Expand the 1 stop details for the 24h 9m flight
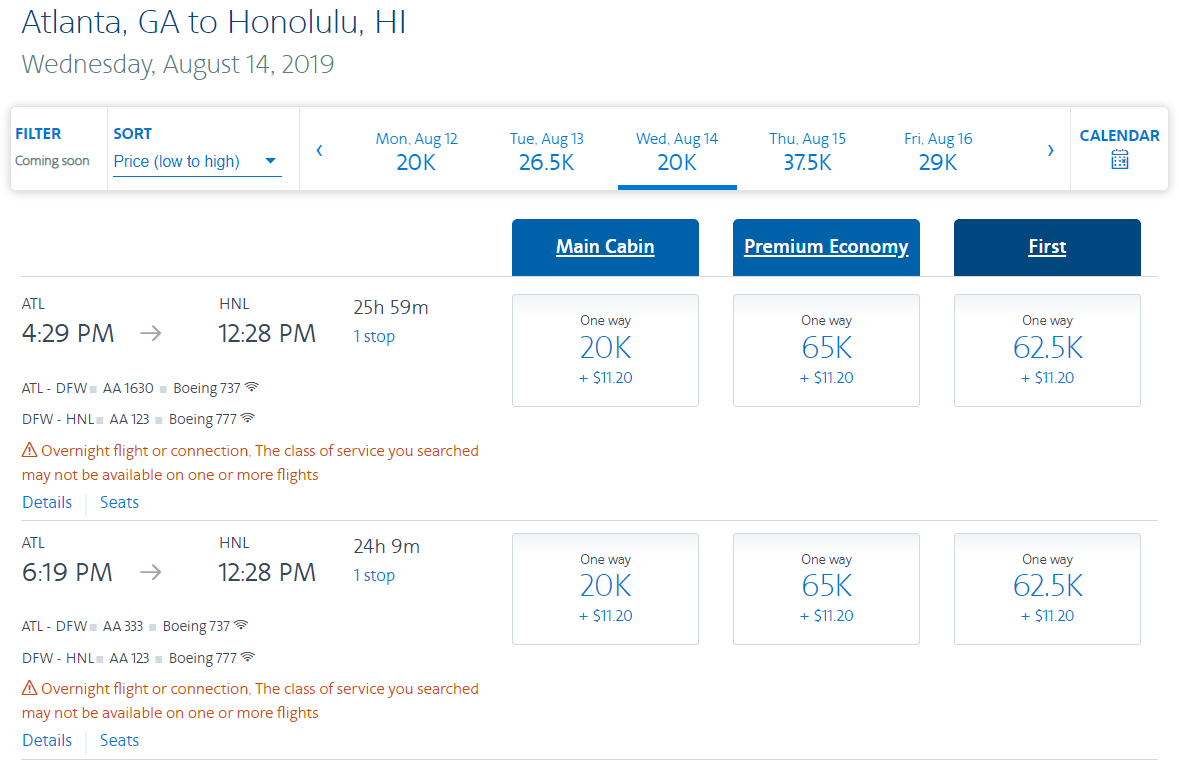Image resolution: width=1179 pixels, height=767 pixels. tap(374, 576)
